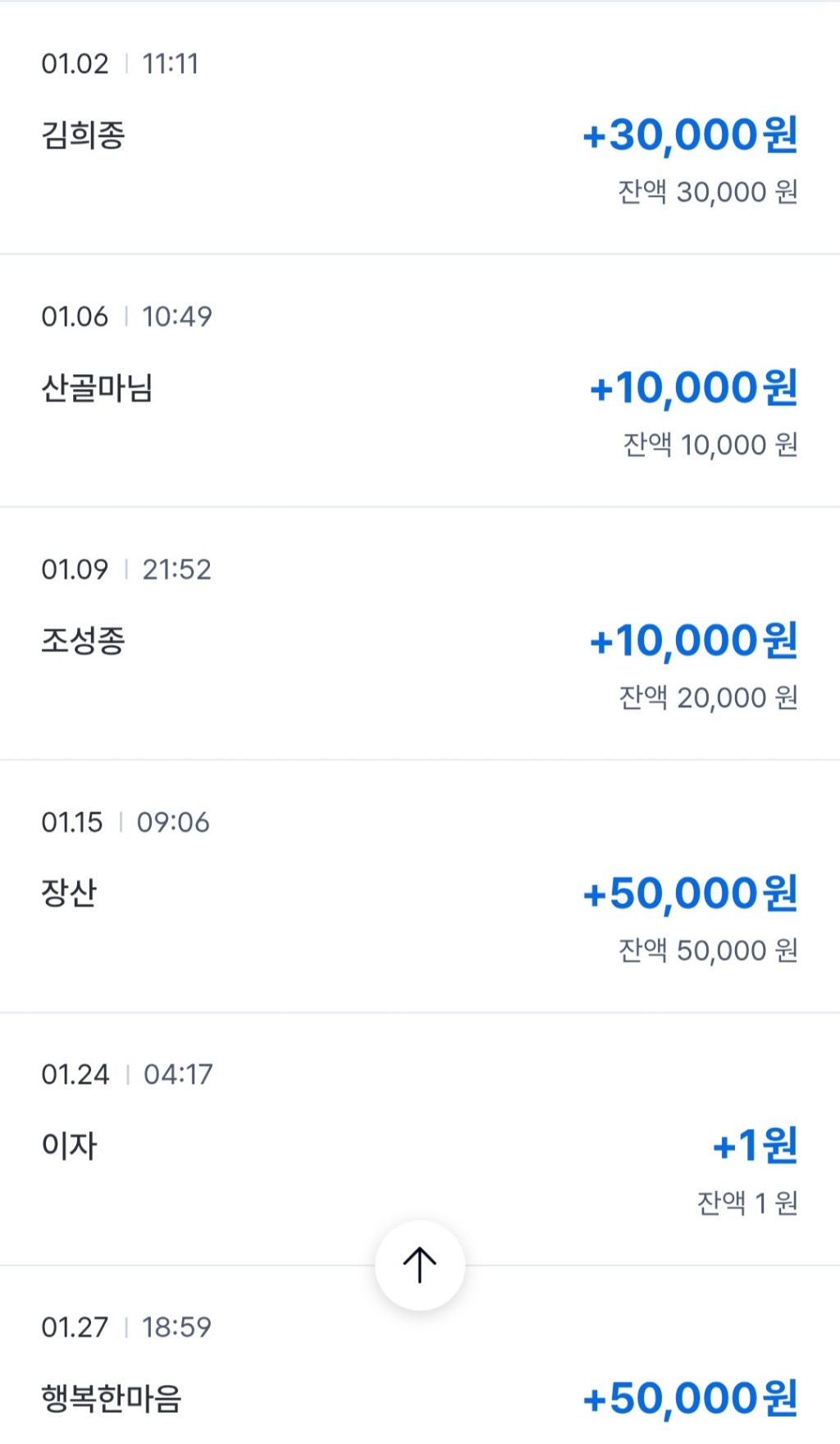Tap the 잔액 20,000 원 balance text
The width and height of the screenshot is (840, 1444).
tap(707, 697)
